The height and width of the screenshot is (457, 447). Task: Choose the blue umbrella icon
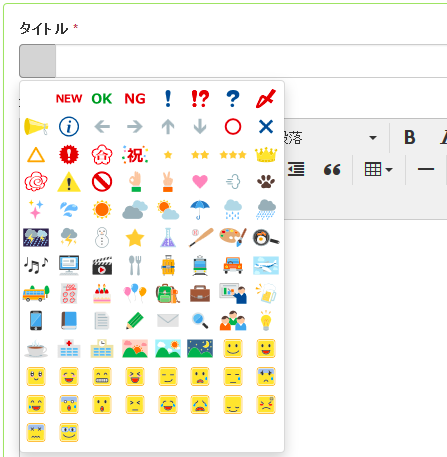[200, 210]
